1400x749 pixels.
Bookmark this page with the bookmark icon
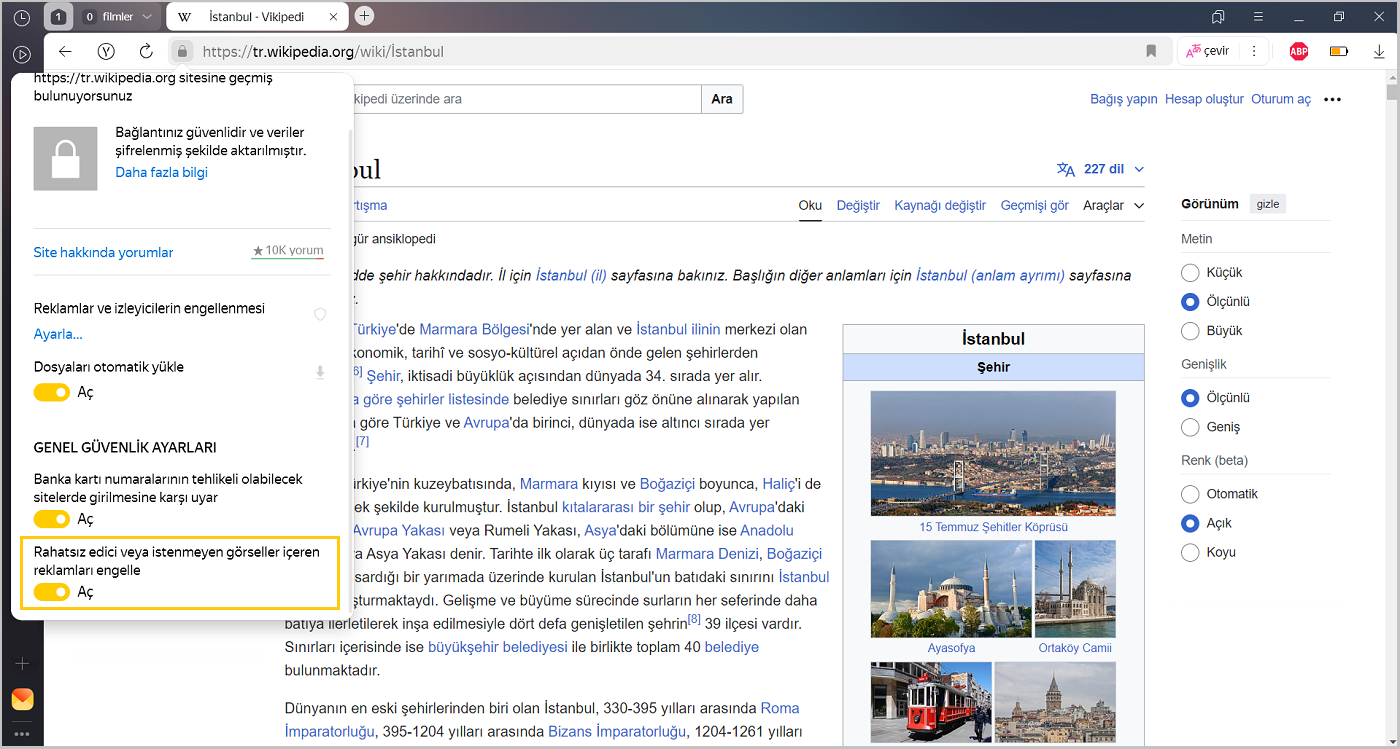click(1151, 52)
